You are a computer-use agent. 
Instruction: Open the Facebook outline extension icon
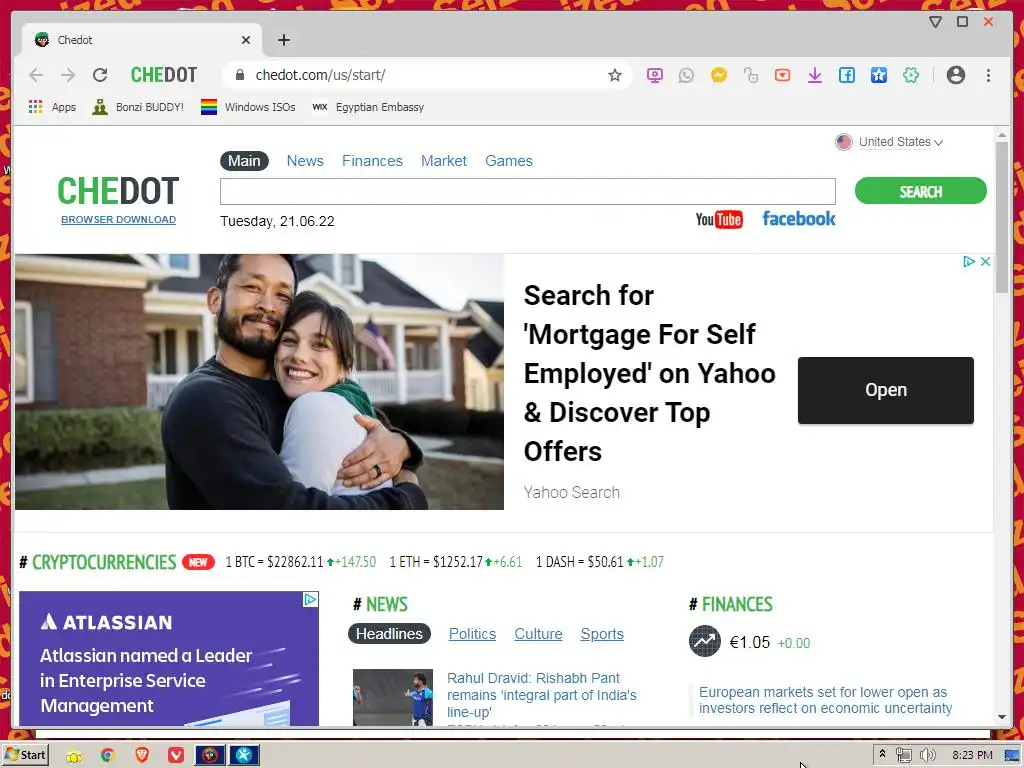[x=846, y=75]
